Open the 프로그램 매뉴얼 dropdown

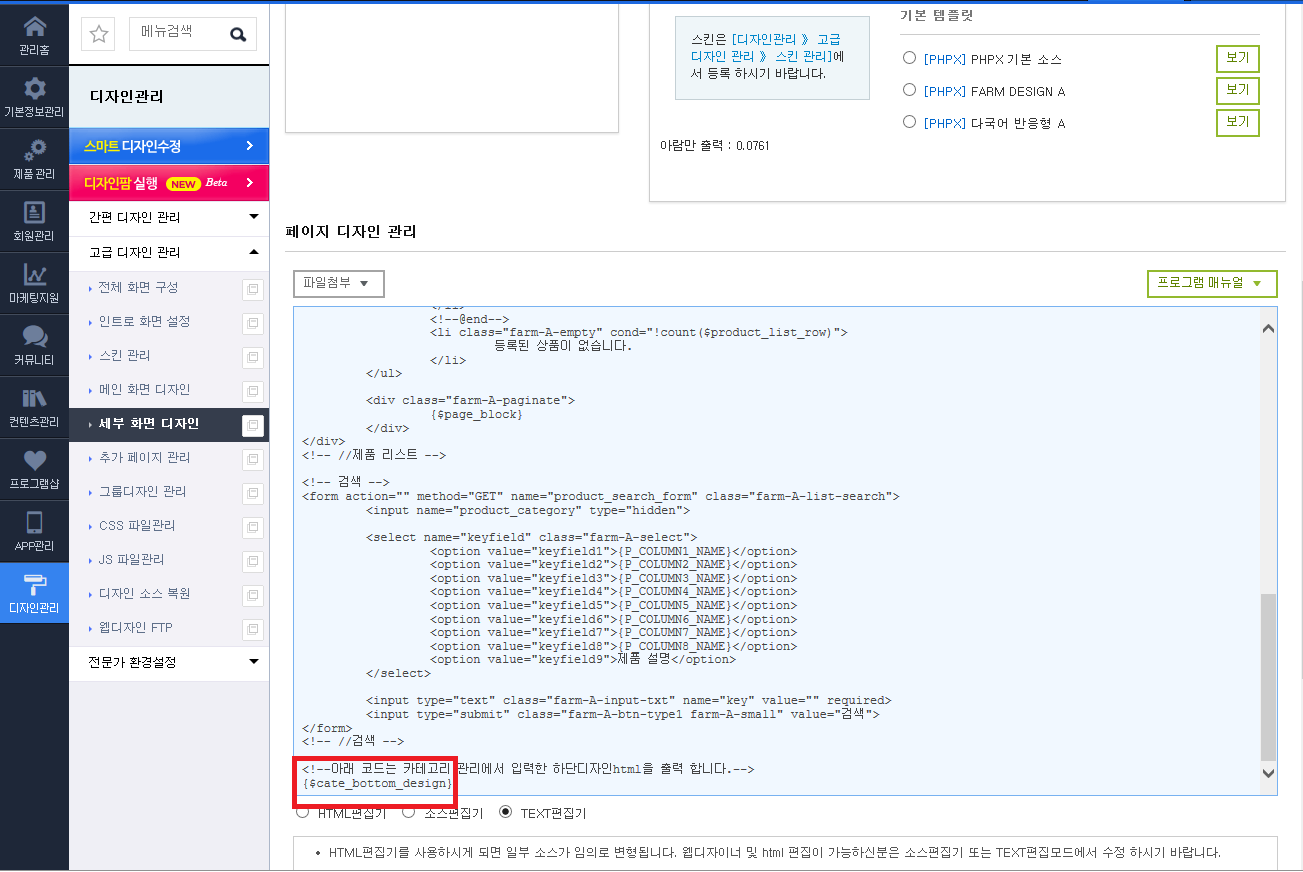point(1212,284)
